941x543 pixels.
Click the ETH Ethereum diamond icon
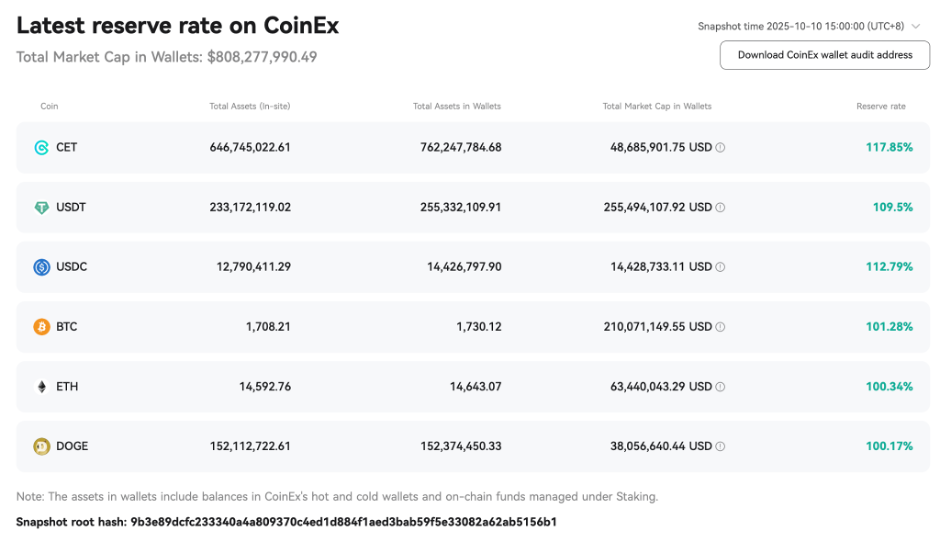[x=42, y=387]
